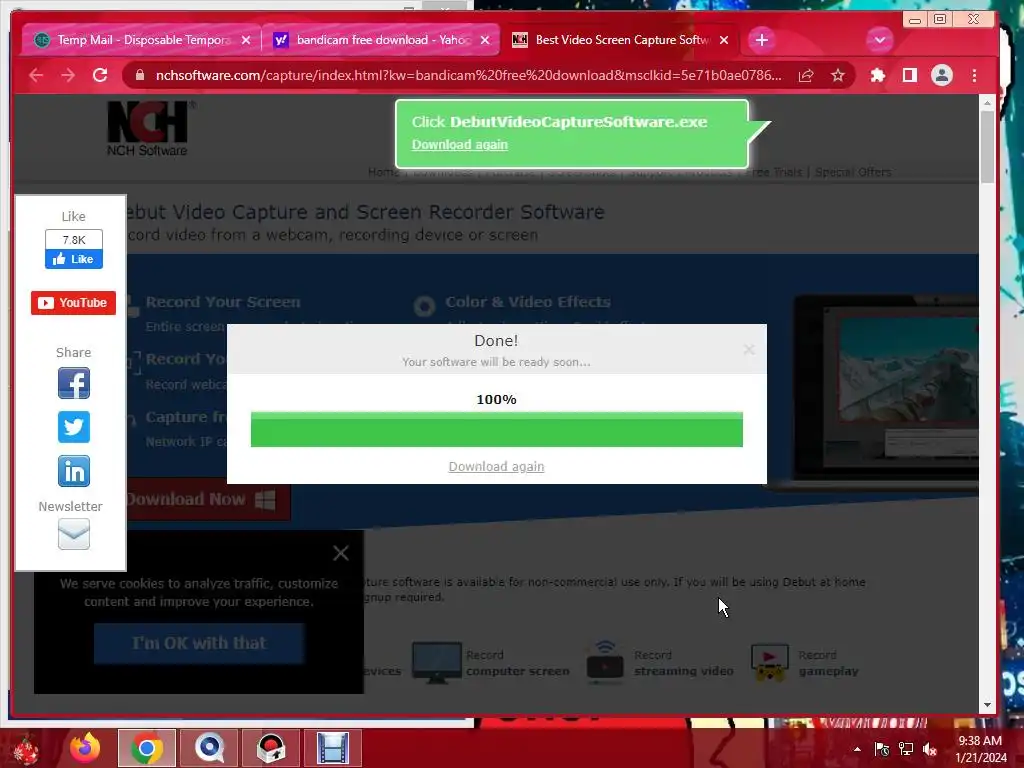Bookmark this page with the star icon

coord(838,76)
